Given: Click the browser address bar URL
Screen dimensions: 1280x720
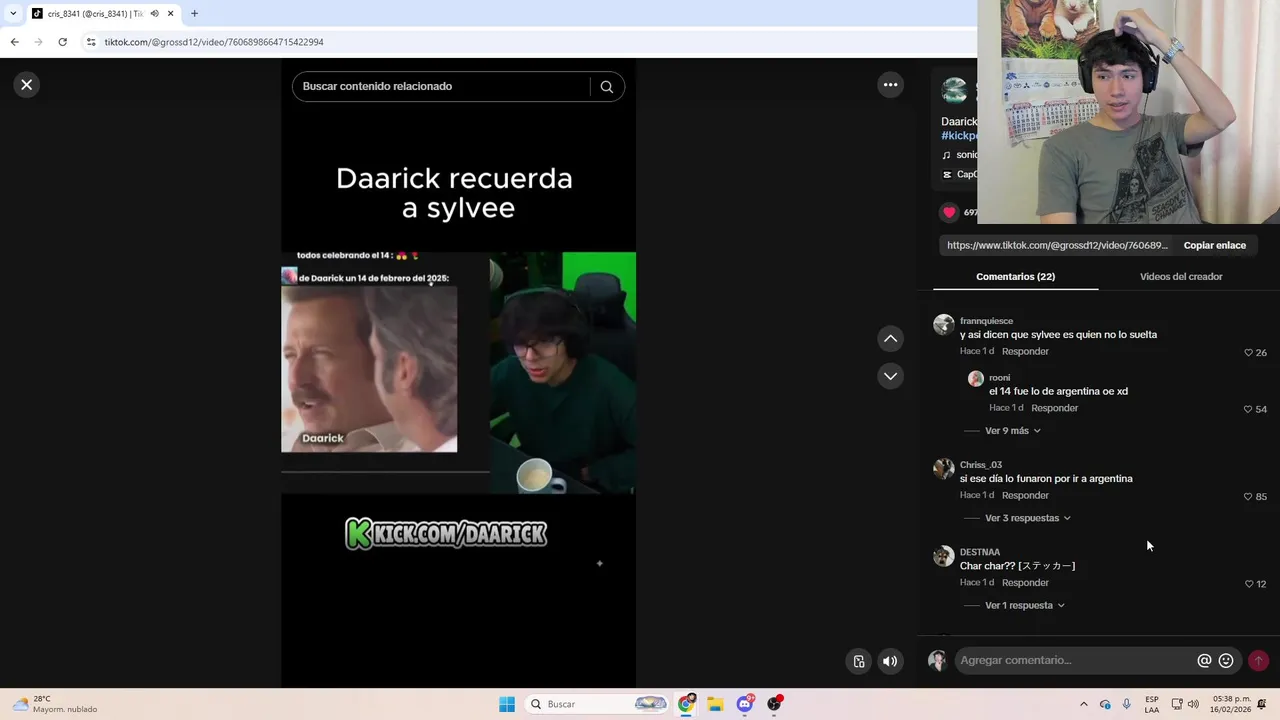Looking at the screenshot, I should (x=214, y=42).
